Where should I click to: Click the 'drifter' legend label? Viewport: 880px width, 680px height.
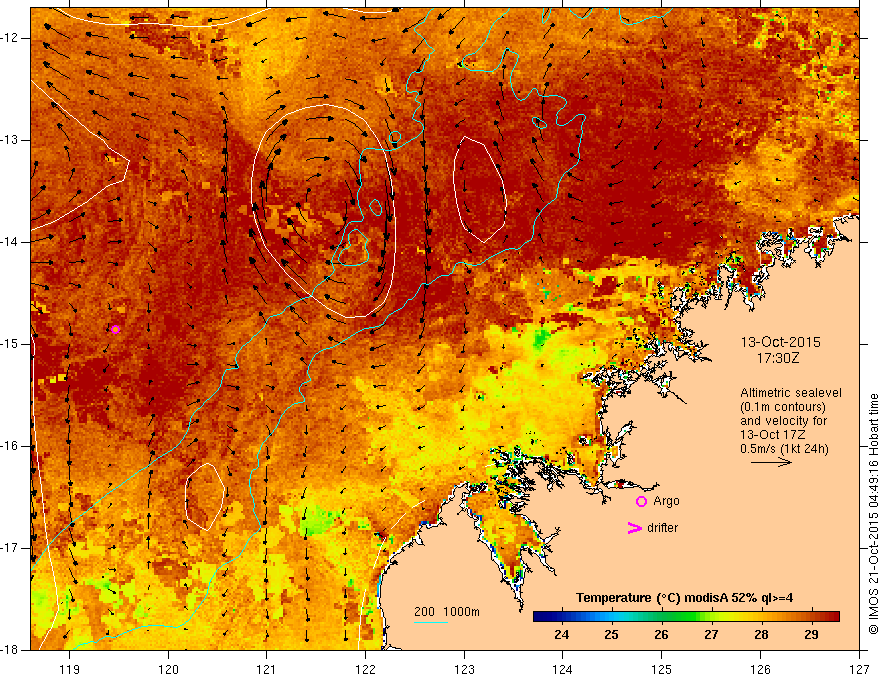tap(662, 528)
